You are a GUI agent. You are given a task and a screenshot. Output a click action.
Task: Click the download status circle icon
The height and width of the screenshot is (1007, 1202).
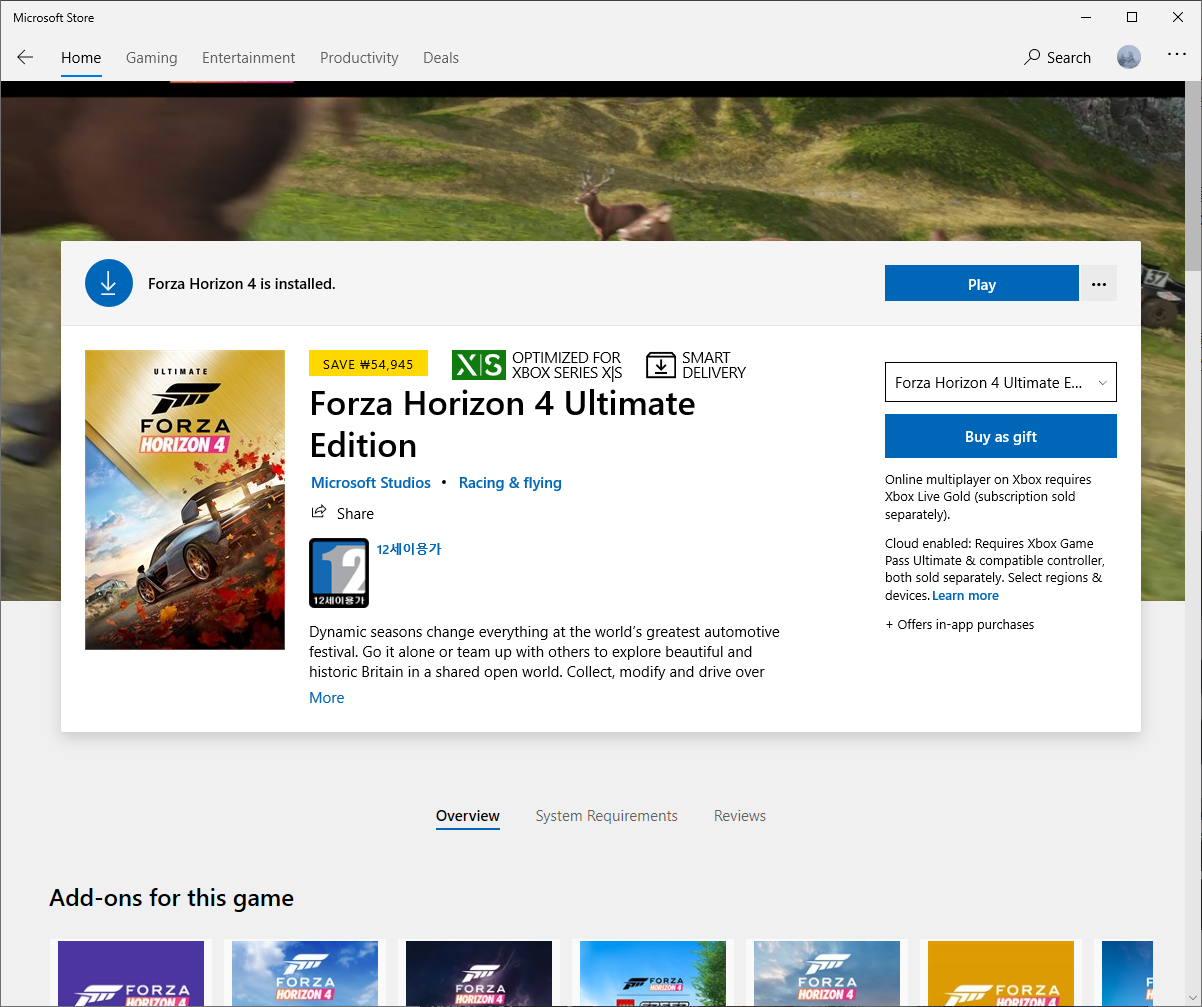(109, 283)
